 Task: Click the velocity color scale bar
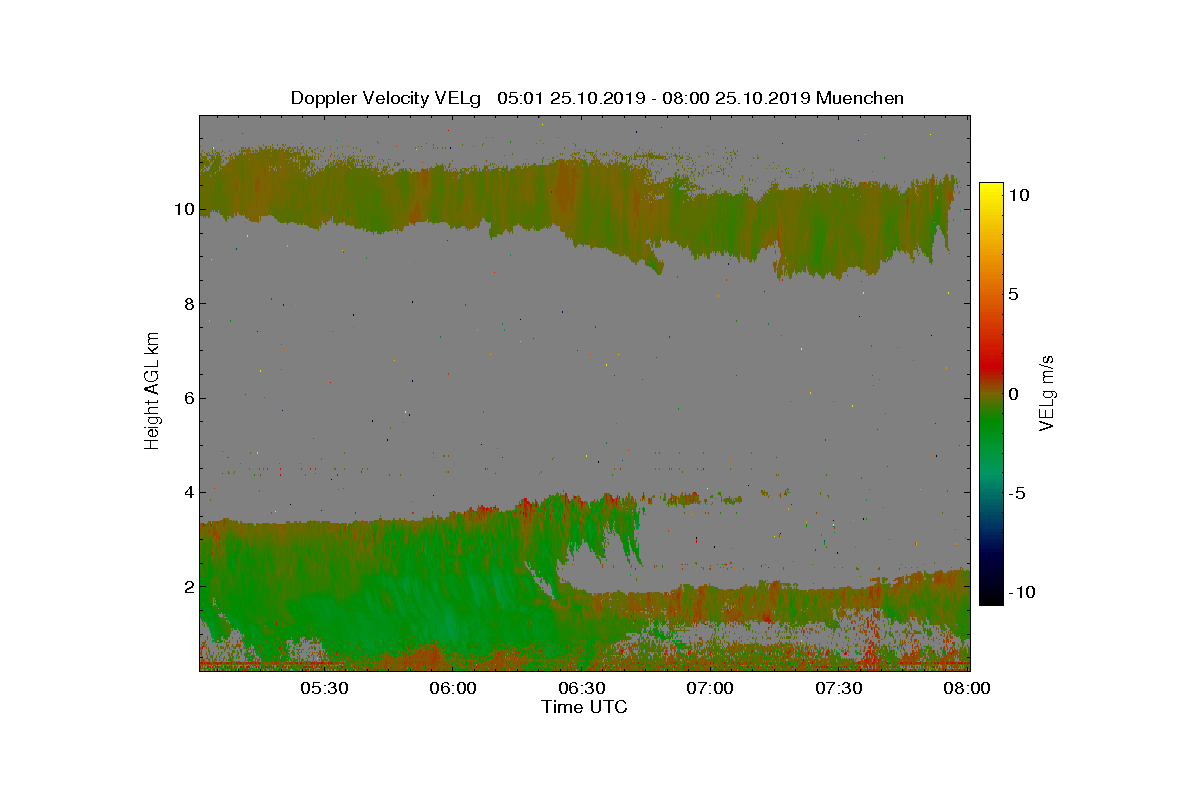991,393
